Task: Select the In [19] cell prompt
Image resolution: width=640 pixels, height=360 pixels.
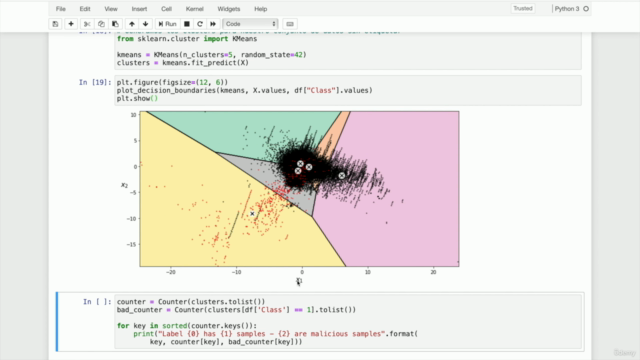Action: coord(95,82)
